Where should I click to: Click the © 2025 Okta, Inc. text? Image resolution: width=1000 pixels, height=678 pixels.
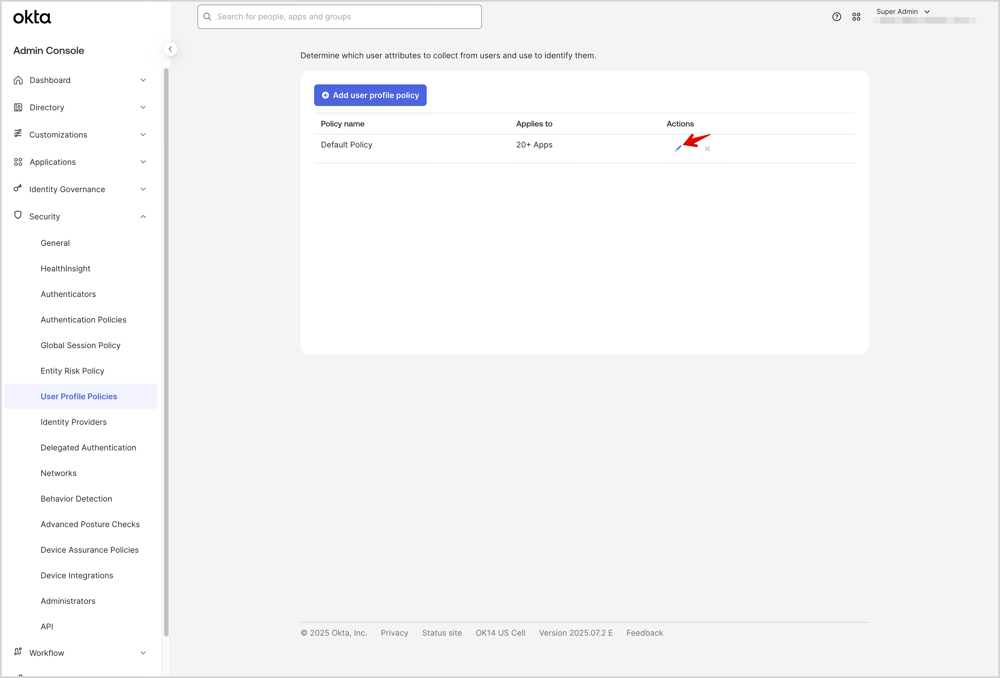click(x=334, y=633)
